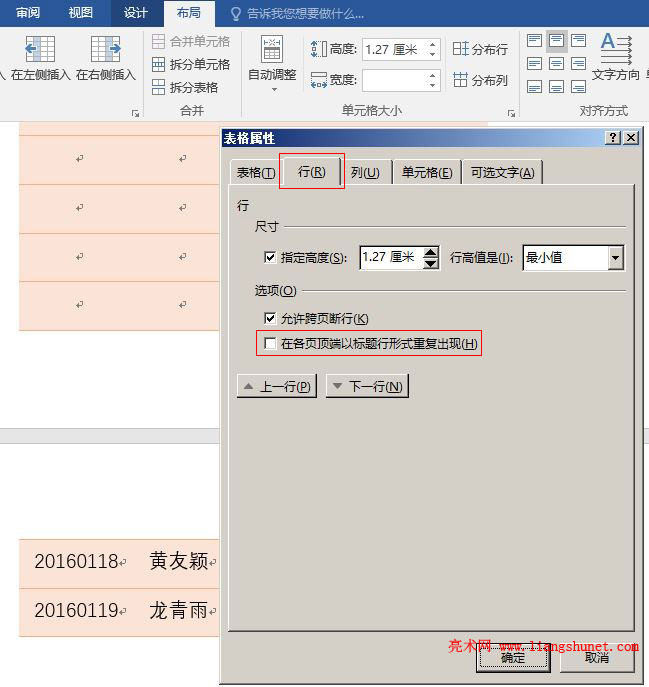649x687 pixels.
Task: Enable Repeat as Header Row (在各页顶端以标题行形式重复出现) checkbox
Action: [x=270, y=343]
